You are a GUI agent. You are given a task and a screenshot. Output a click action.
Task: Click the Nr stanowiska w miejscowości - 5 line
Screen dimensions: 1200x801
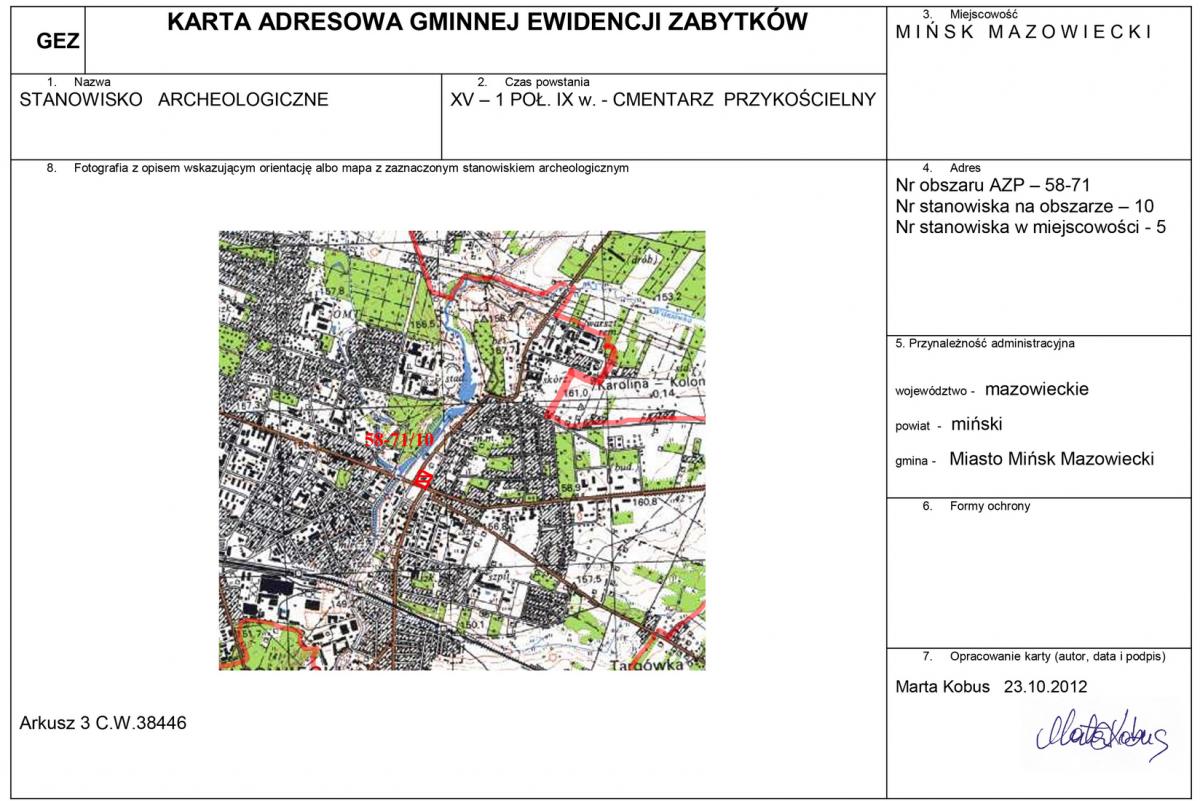pyautogui.click(x=1030, y=227)
